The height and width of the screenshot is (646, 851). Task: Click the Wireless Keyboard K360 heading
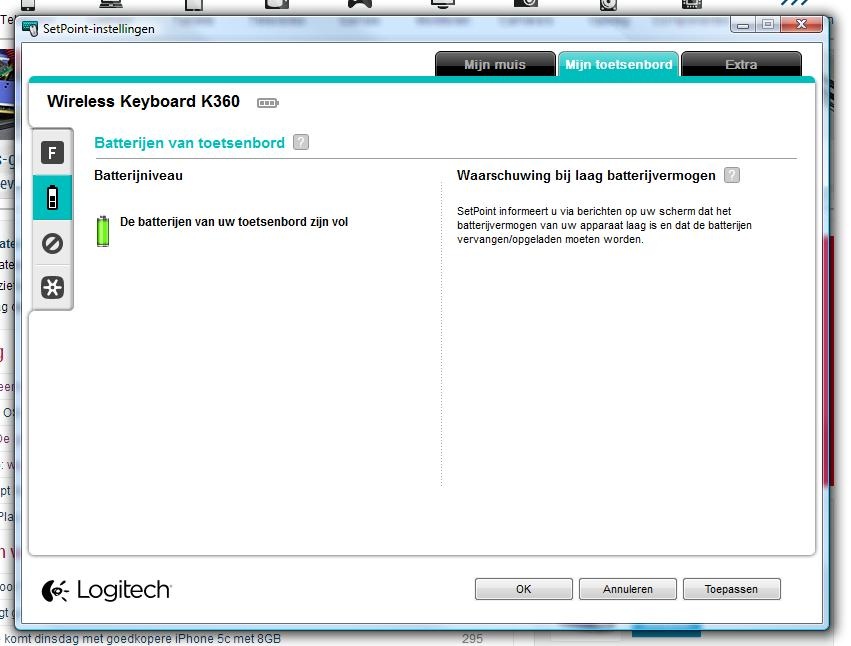click(x=143, y=102)
